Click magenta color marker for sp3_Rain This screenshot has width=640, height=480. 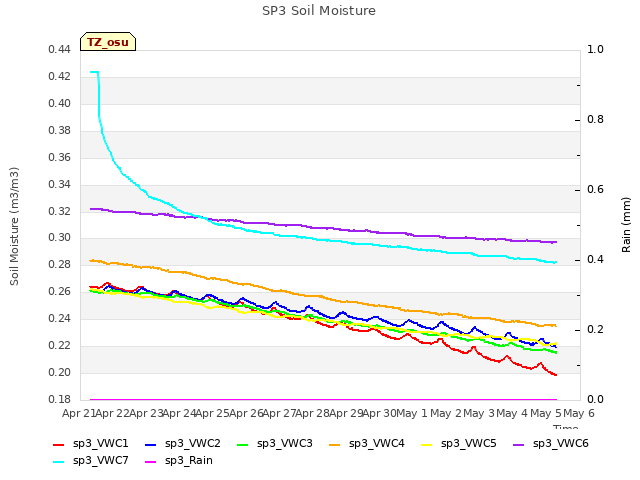point(151,462)
